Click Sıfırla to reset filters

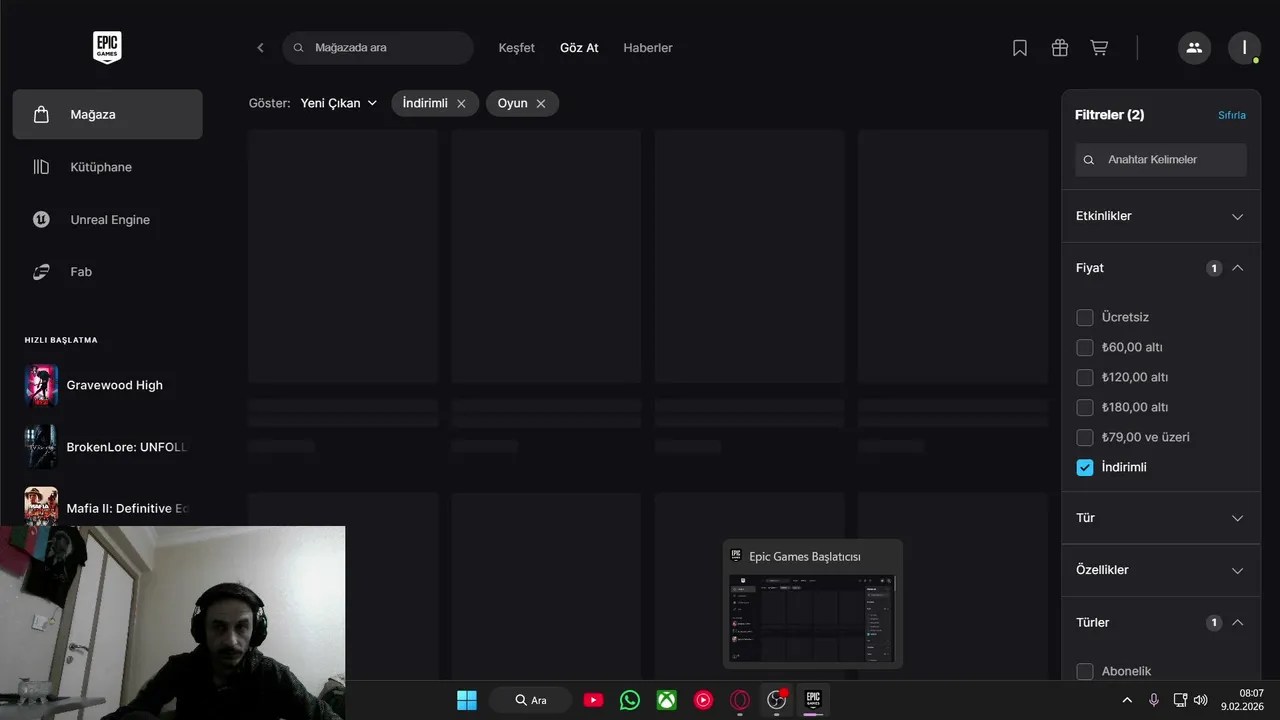pos(1232,115)
